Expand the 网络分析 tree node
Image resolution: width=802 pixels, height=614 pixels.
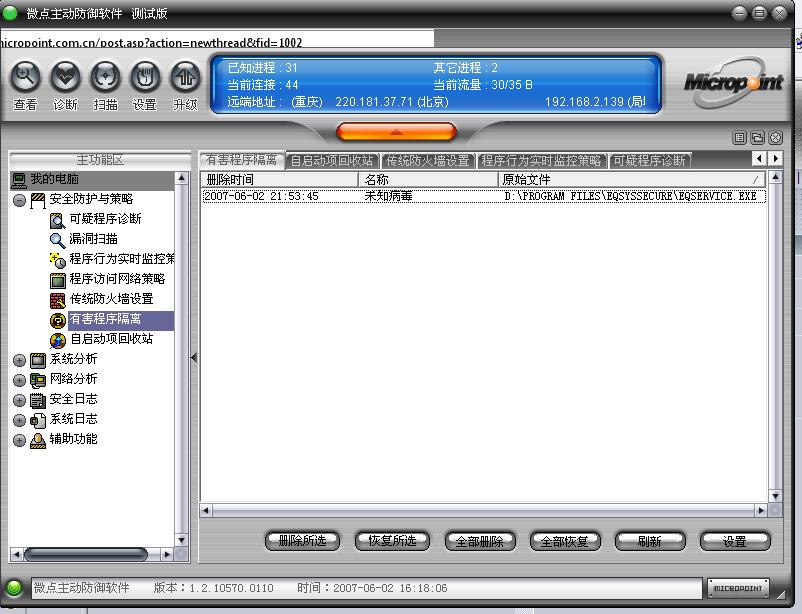tap(19, 380)
